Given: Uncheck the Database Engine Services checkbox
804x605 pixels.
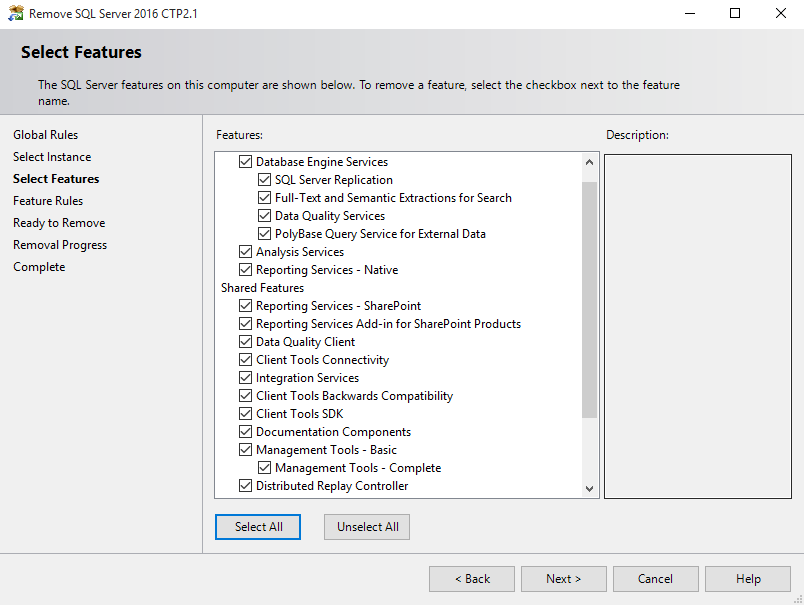Looking at the screenshot, I should coord(245,162).
